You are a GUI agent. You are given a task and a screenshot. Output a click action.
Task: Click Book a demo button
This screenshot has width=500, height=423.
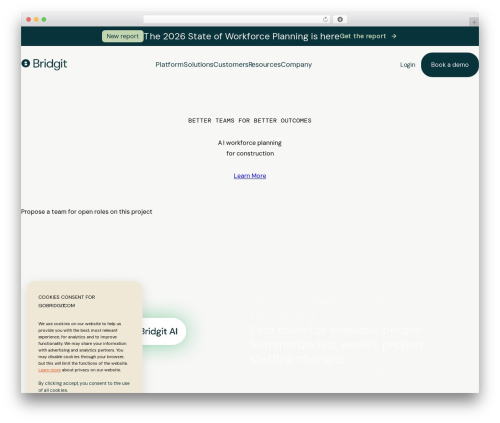tap(450, 65)
